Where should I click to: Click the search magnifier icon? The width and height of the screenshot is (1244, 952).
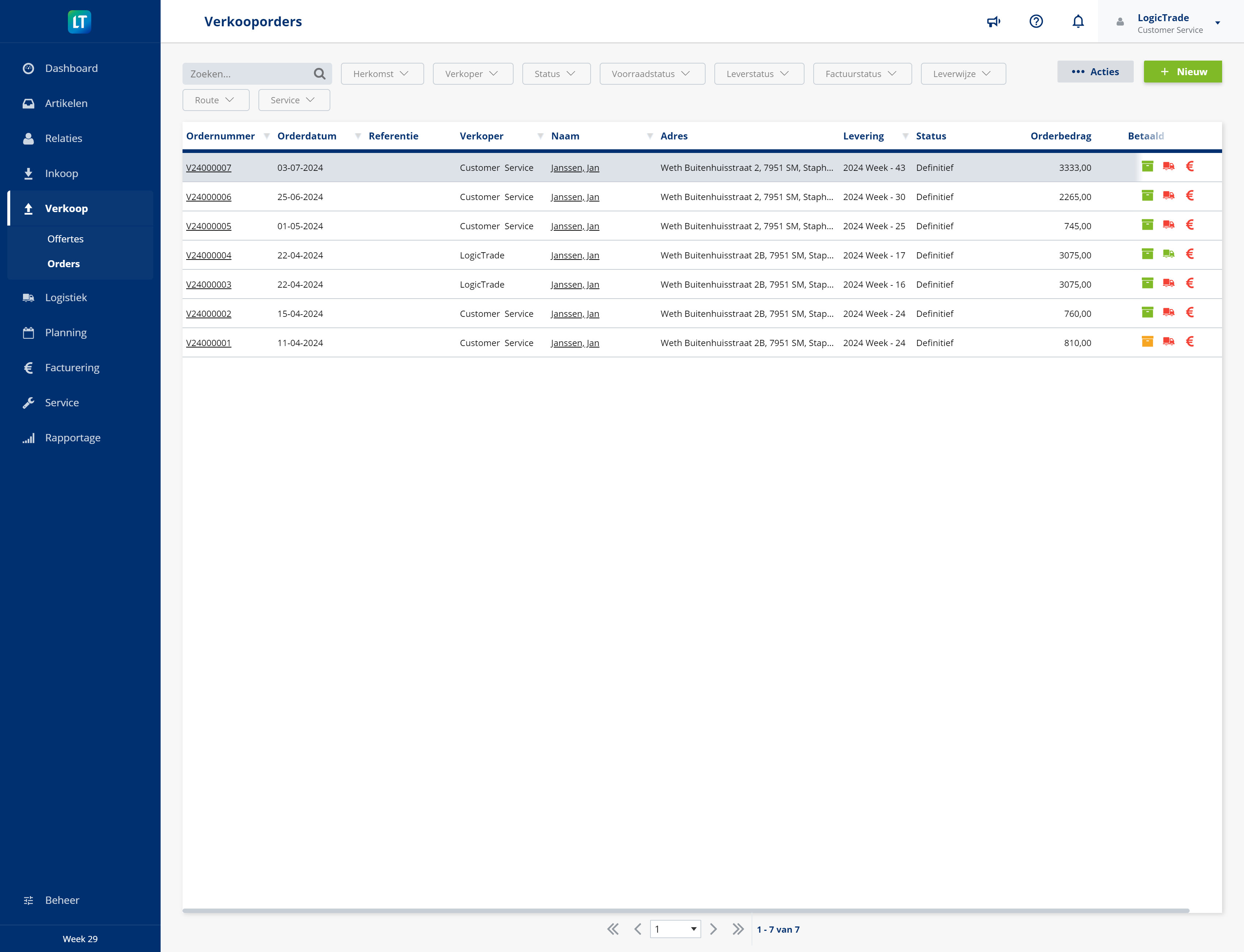click(320, 74)
